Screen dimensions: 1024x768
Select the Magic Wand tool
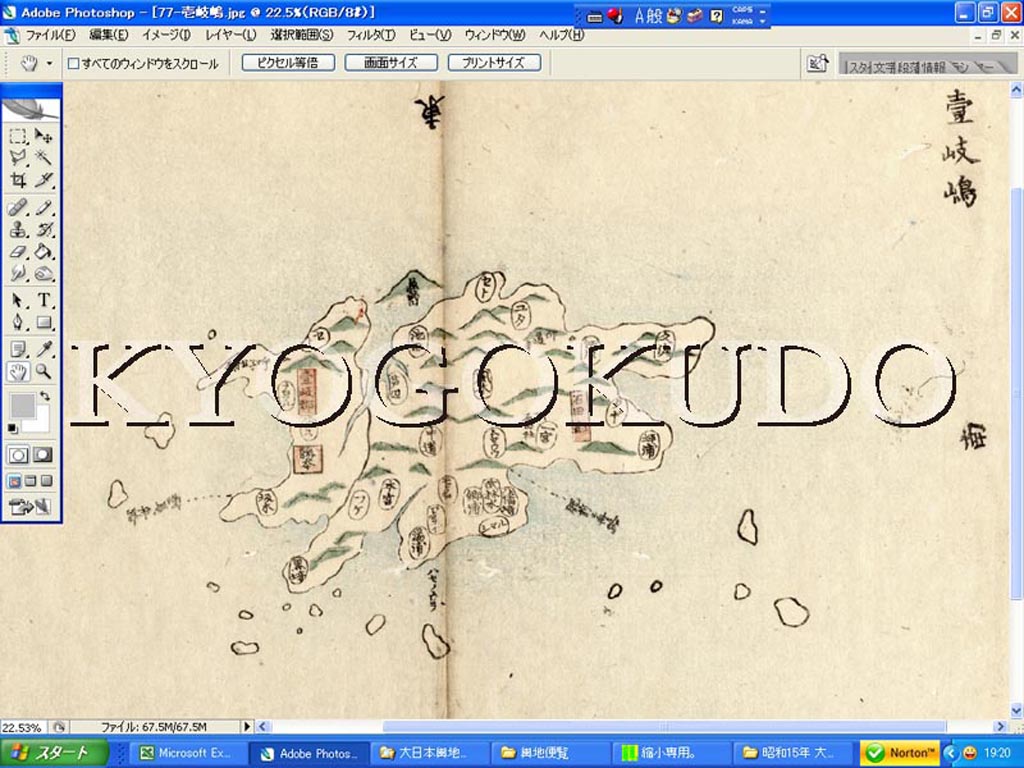point(43,157)
